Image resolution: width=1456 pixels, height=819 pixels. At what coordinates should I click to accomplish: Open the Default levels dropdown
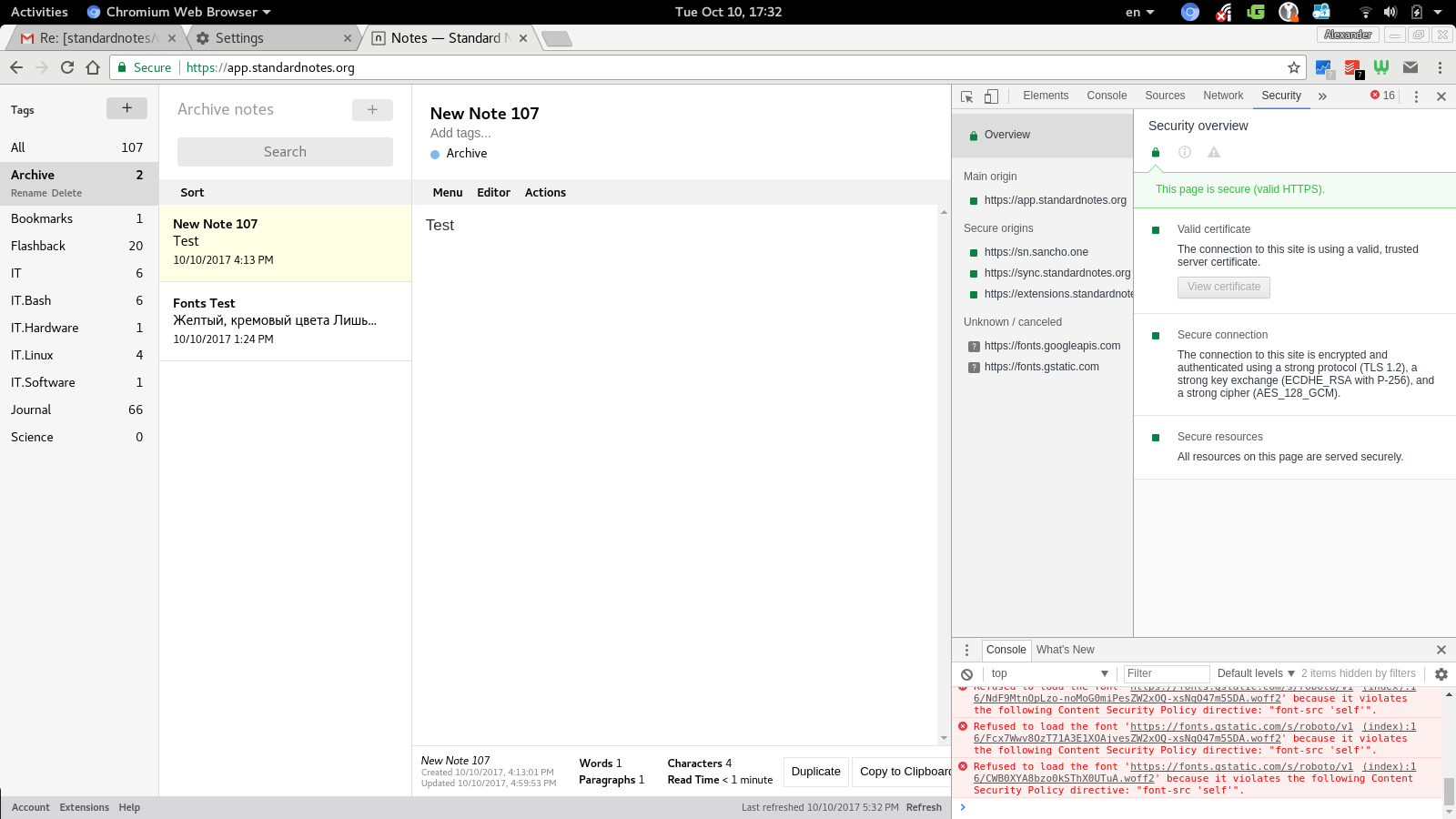click(1254, 673)
